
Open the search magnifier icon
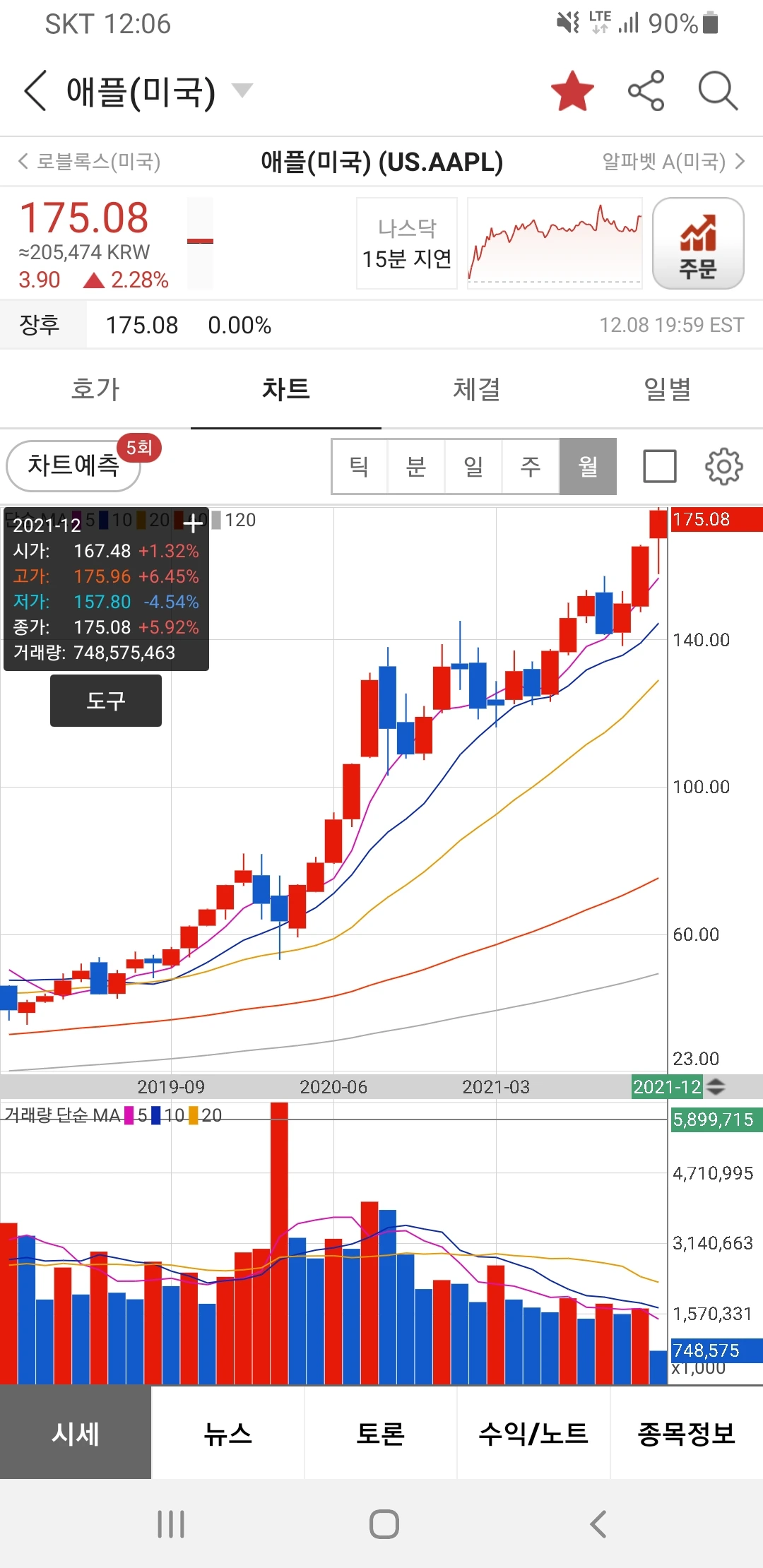pyautogui.click(x=718, y=90)
